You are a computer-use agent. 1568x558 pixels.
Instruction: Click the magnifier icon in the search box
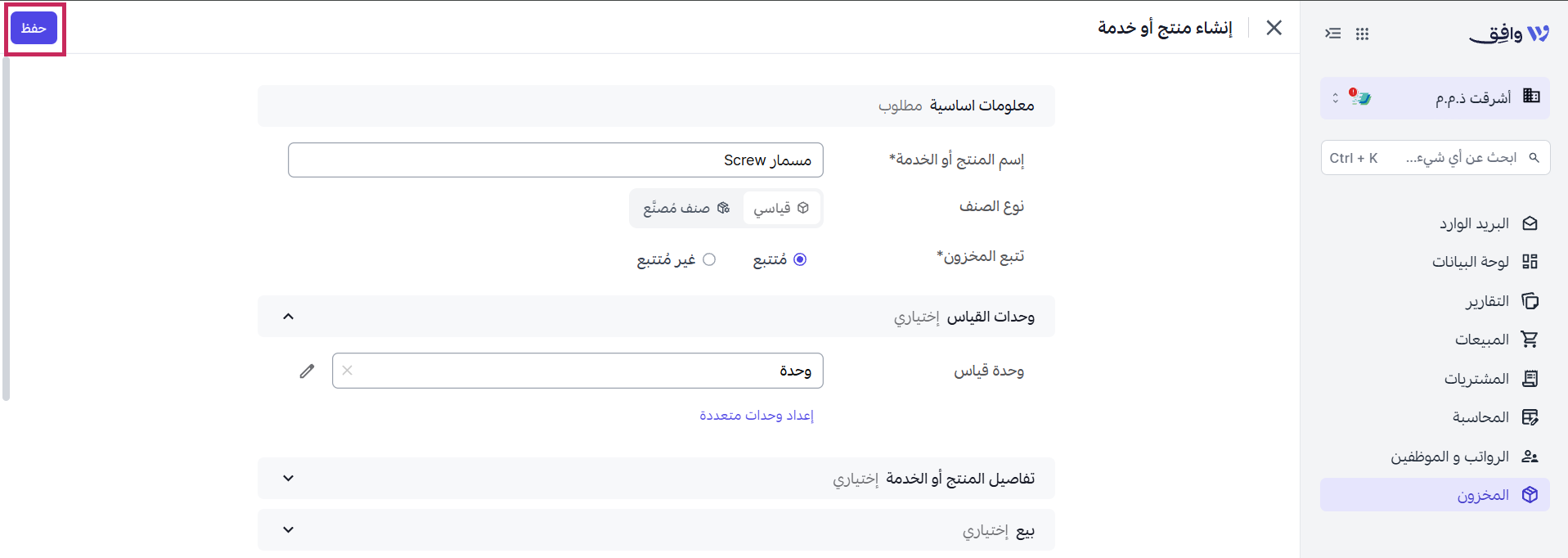click(x=1534, y=158)
